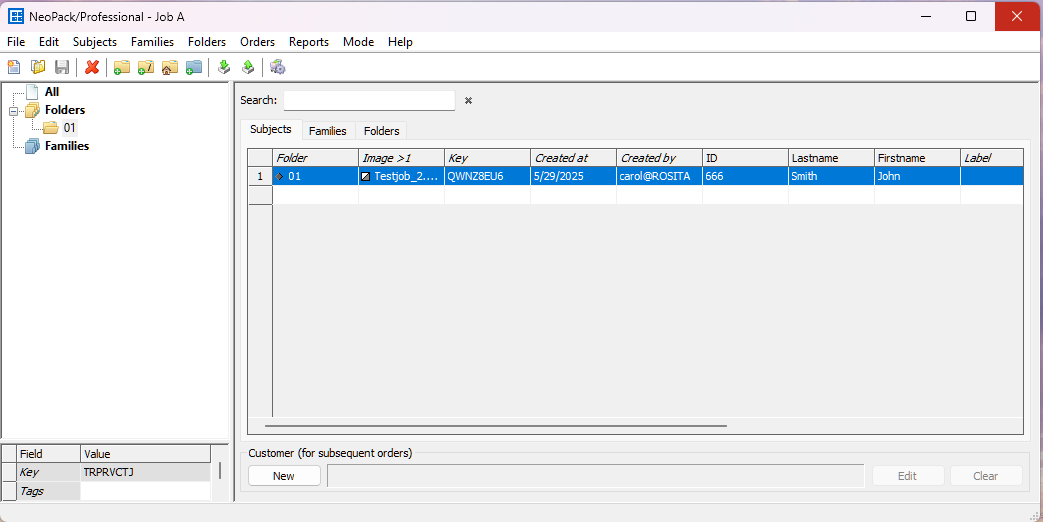
Task: Click the add numbered folder icon
Action: tap(146, 66)
